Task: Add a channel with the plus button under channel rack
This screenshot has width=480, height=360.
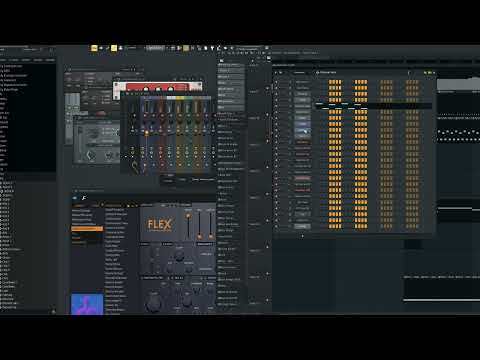Action: pos(302,236)
